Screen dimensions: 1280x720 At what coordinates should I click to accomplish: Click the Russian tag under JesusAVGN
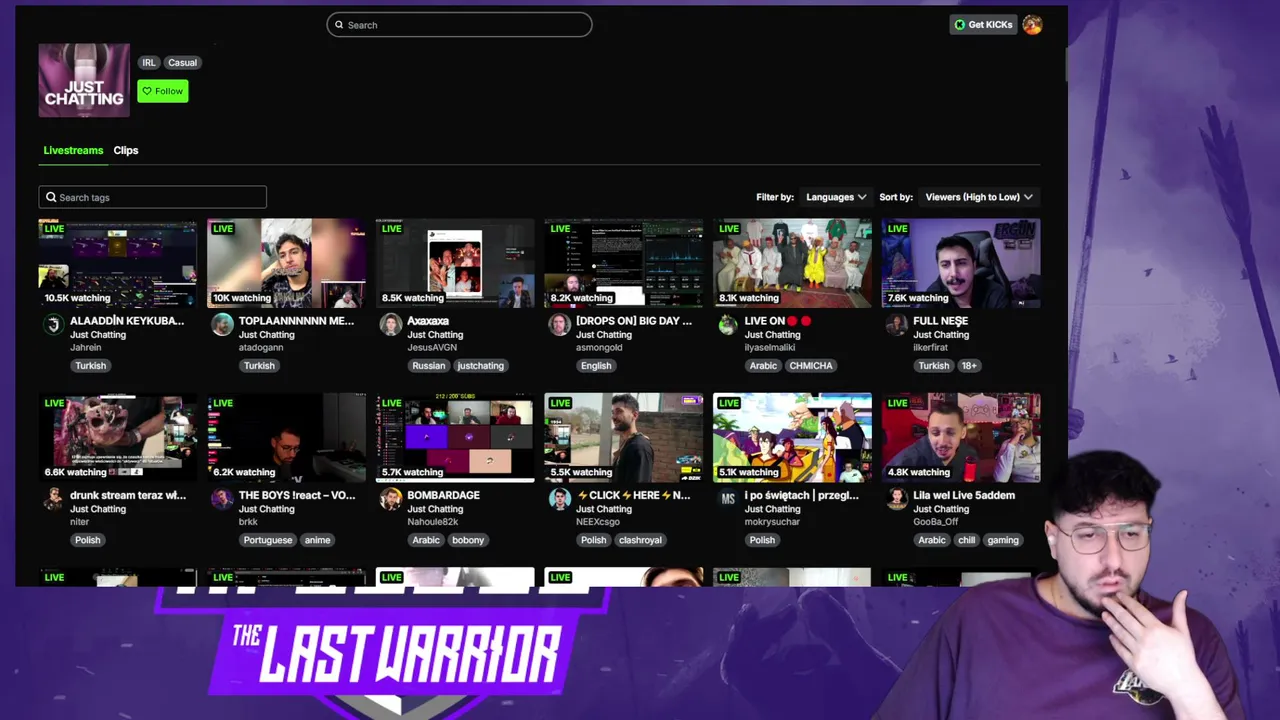pos(428,366)
